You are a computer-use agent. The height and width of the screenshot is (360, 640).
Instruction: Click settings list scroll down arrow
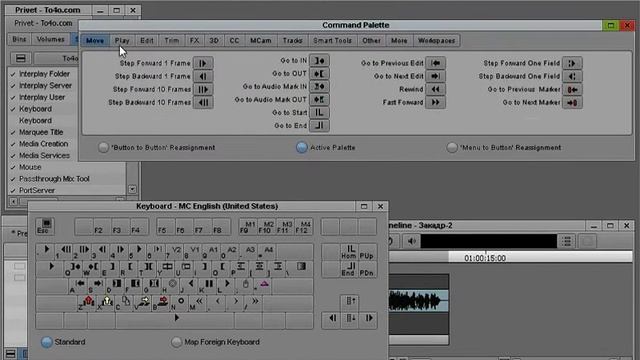point(132,189)
